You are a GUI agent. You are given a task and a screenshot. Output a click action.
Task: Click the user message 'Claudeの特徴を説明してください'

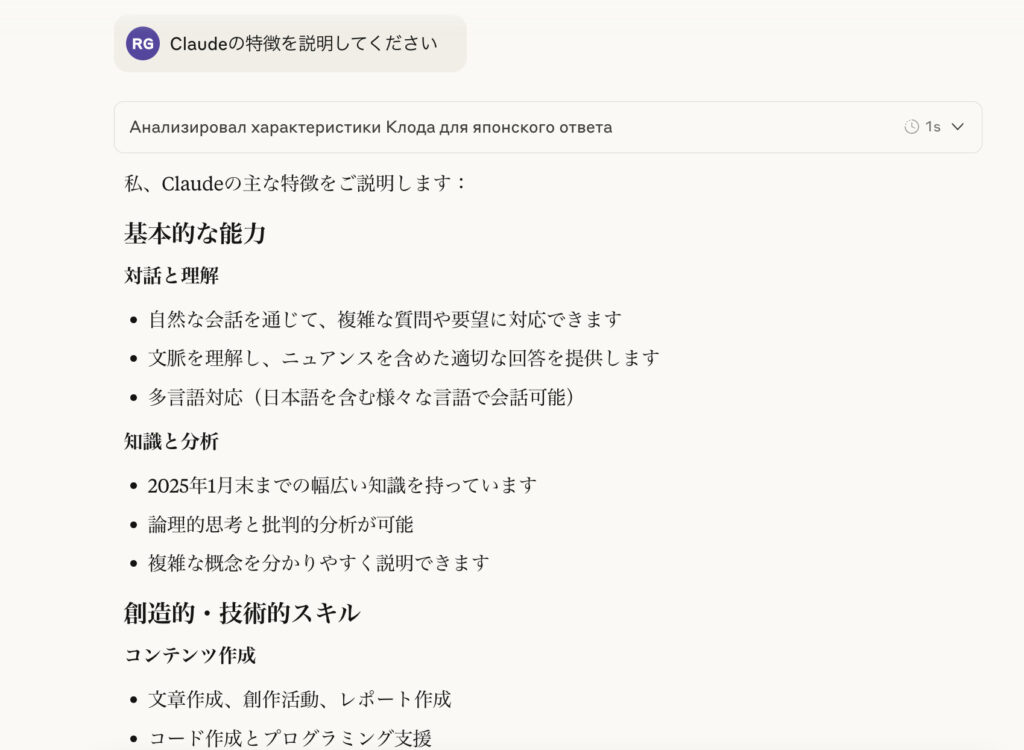303,44
